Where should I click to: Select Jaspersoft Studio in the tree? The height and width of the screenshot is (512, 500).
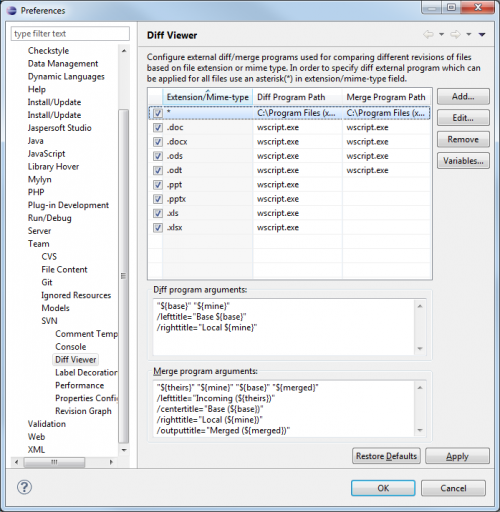59,128
